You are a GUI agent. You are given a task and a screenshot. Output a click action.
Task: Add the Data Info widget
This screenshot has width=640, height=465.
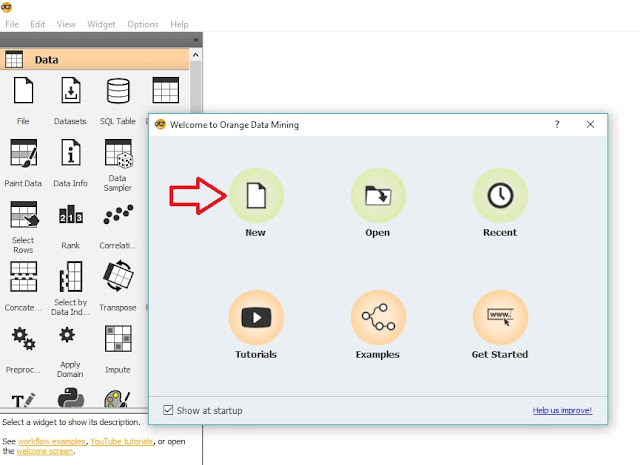pyautogui.click(x=70, y=162)
